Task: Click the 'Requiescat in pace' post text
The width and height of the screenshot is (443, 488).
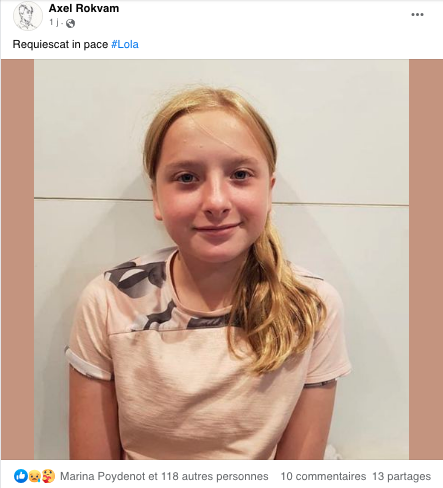Action: [60, 44]
